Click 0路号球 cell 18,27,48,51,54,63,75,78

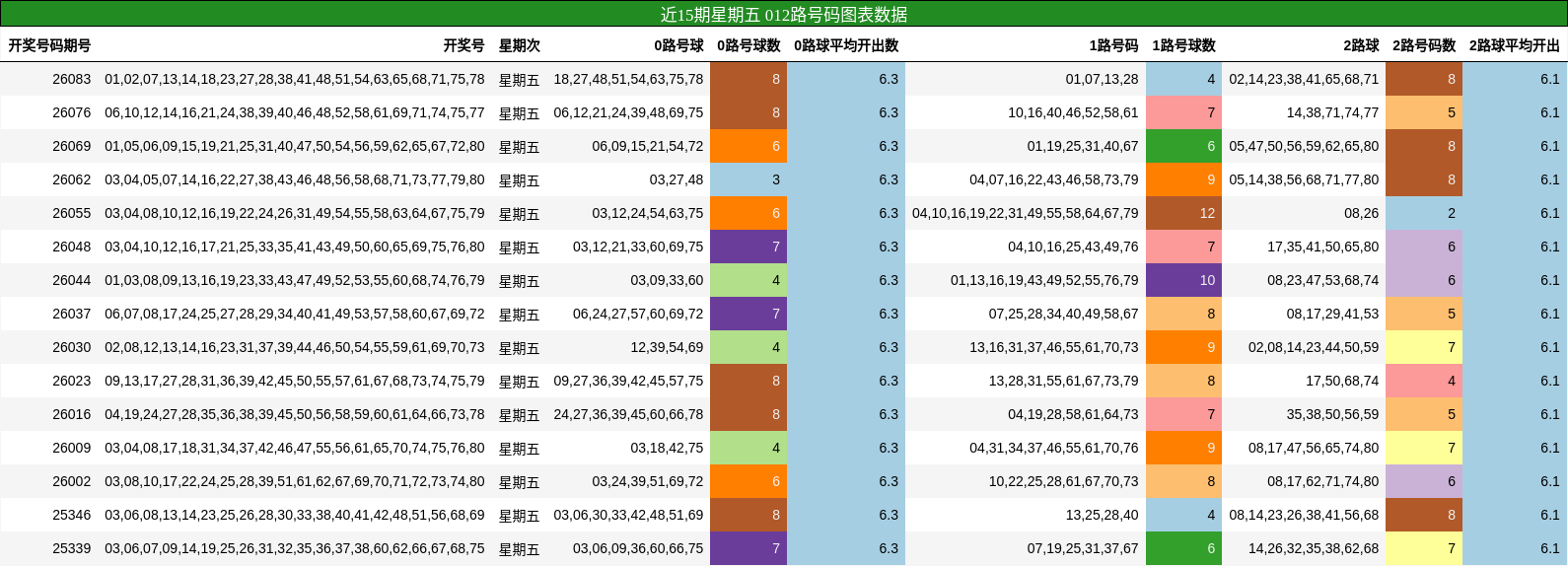628,79
